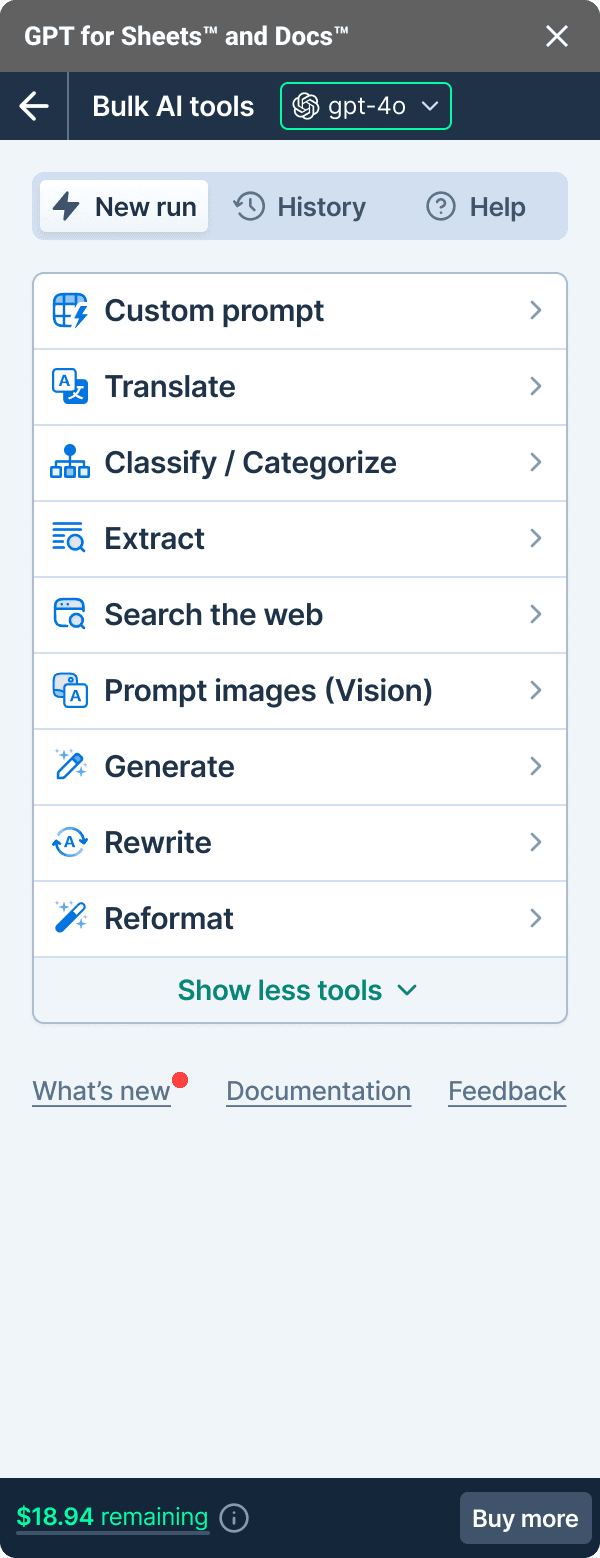Follow the What's new link
The width and height of the screenshot is (600, 1558).
tap(101, 1091)
